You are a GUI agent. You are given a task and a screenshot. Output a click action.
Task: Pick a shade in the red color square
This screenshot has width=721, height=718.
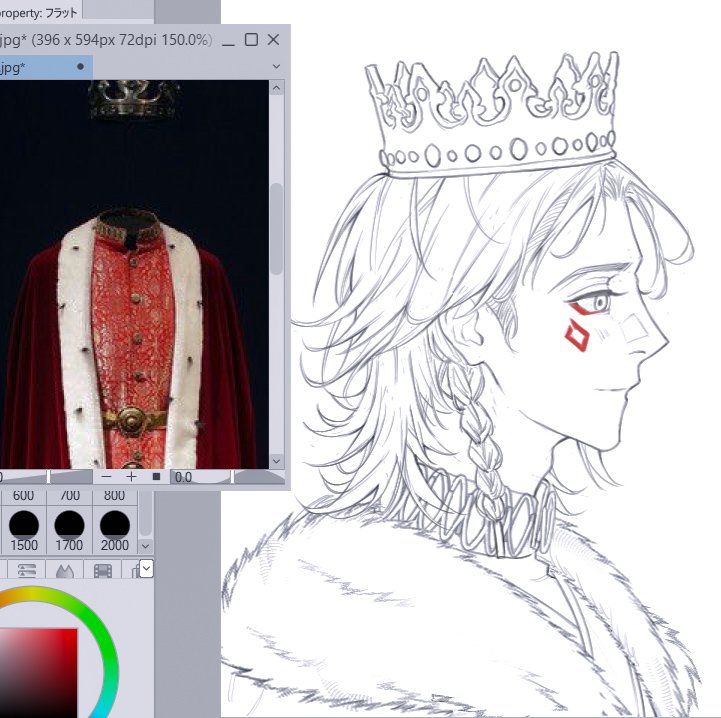click(38, 672)
